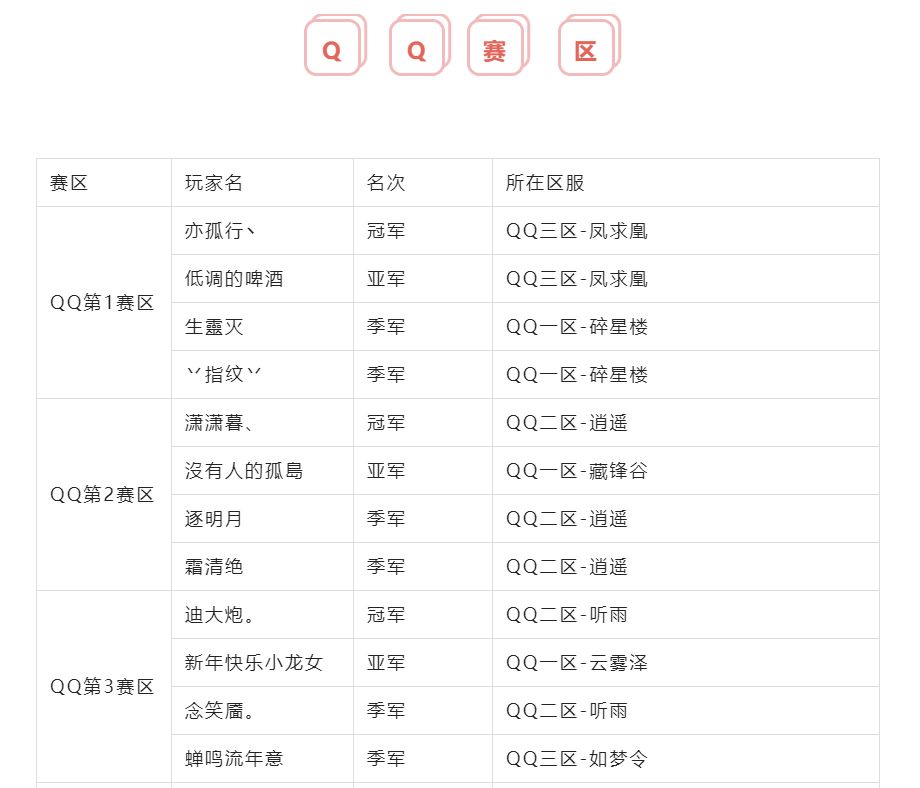Select player name 逐明月
920x788 pixels.
pyautogui.click(x=214, y=519)
